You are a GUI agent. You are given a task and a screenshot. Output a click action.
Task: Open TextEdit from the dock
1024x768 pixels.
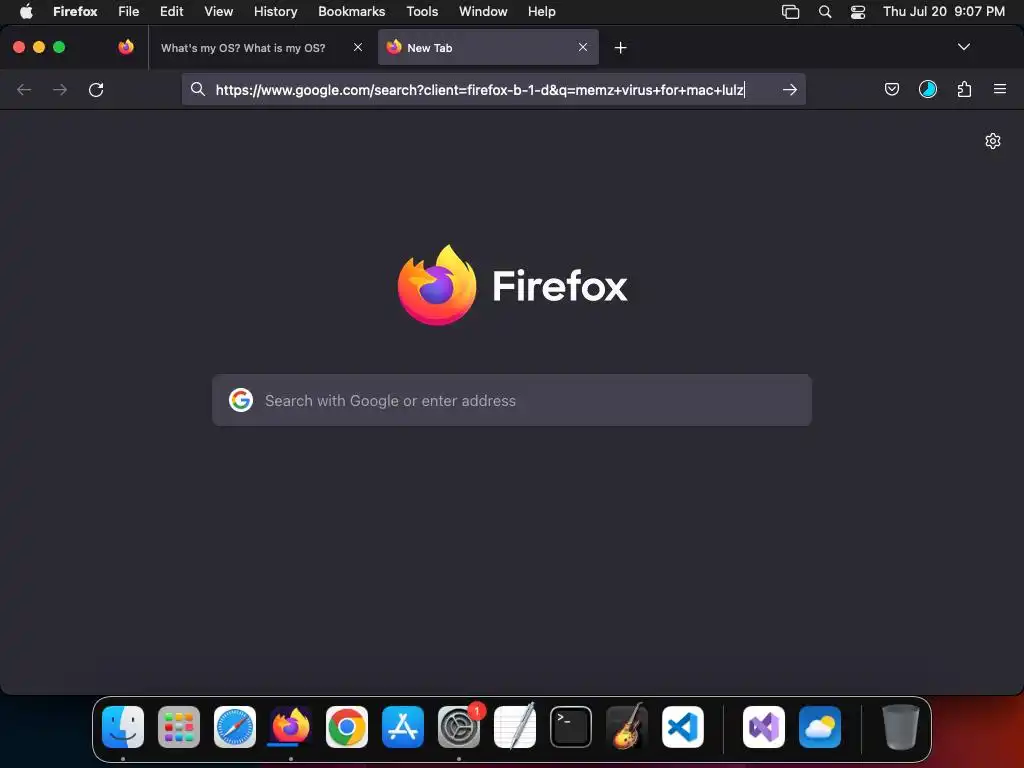click(515, 726)
